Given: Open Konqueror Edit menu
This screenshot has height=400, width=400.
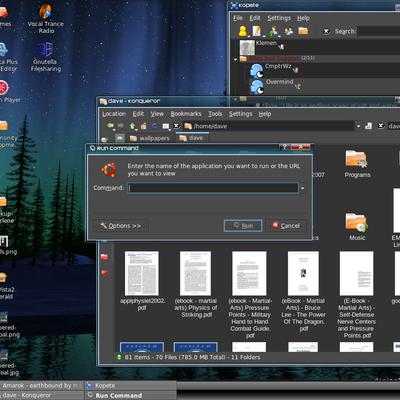Looking at the screenshot, I should click(138, 114).
